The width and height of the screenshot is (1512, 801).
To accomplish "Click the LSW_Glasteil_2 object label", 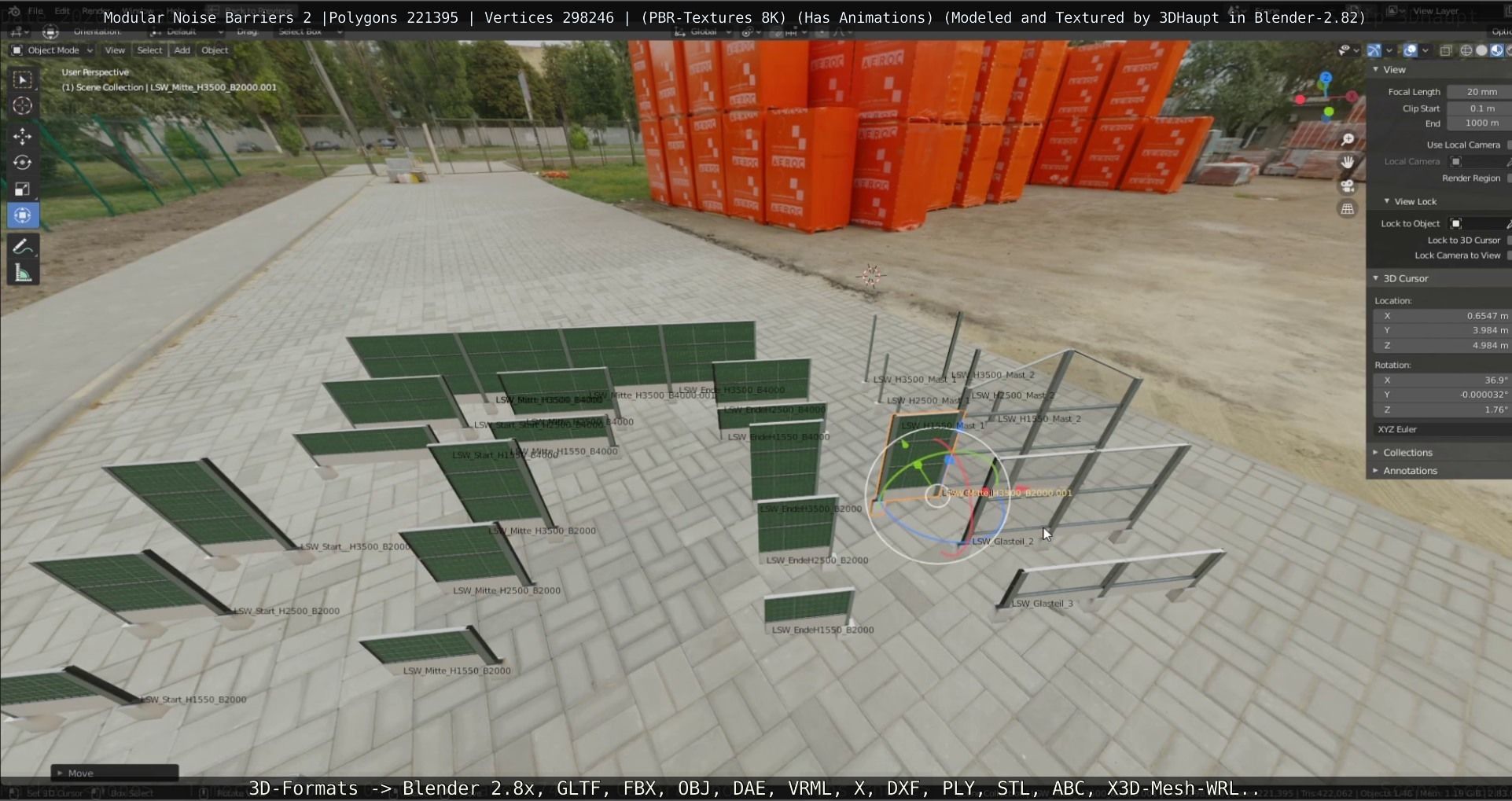I will tap(1002, 542).
